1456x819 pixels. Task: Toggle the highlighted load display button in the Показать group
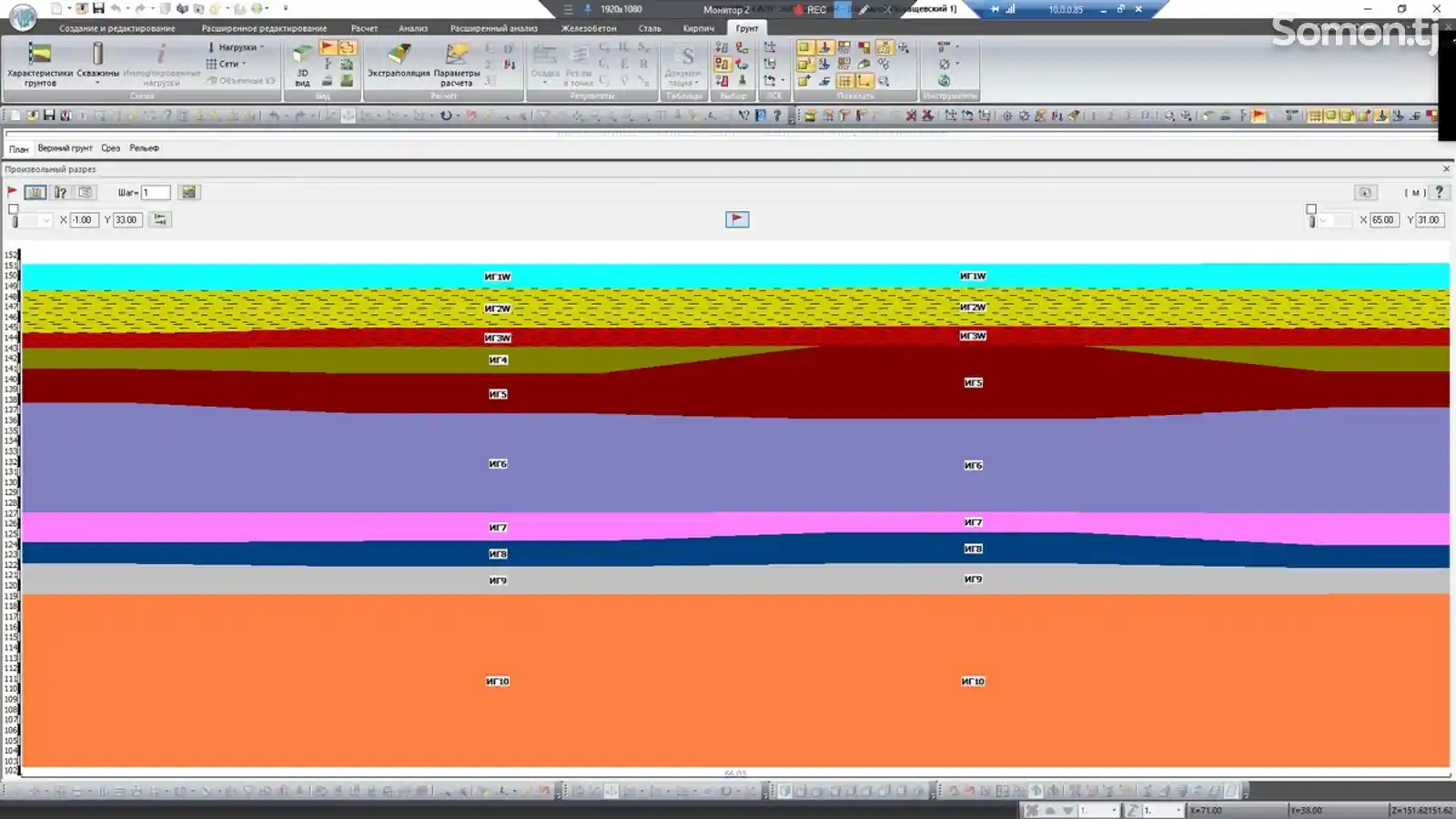[824, 47]
